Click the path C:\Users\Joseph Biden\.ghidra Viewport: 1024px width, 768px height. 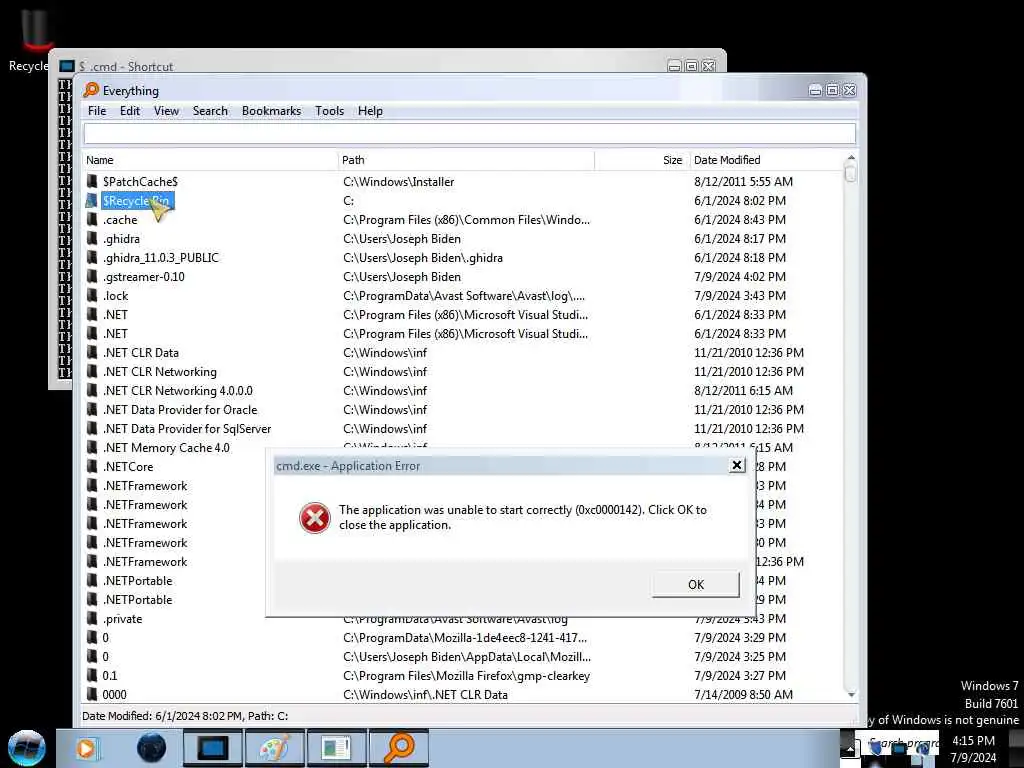[423, 257]
